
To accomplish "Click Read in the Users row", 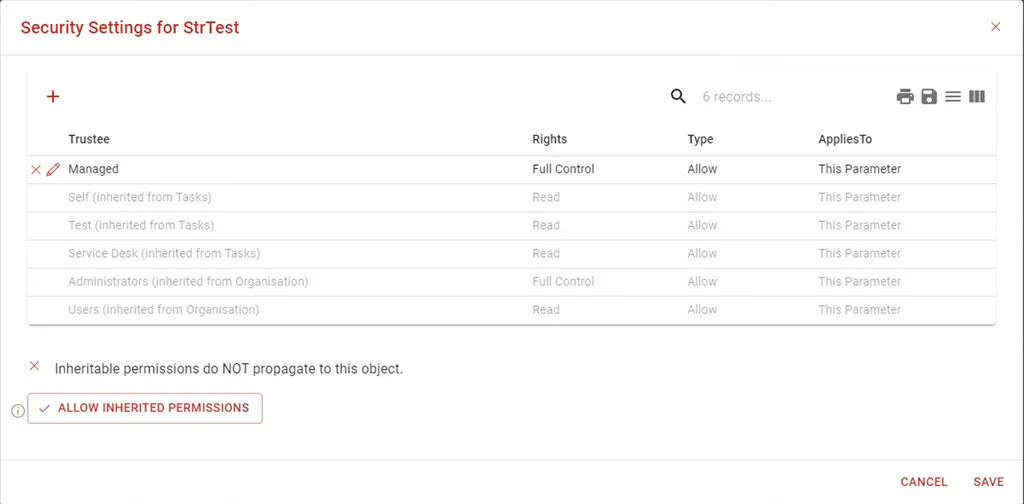I will pos(546,309).
